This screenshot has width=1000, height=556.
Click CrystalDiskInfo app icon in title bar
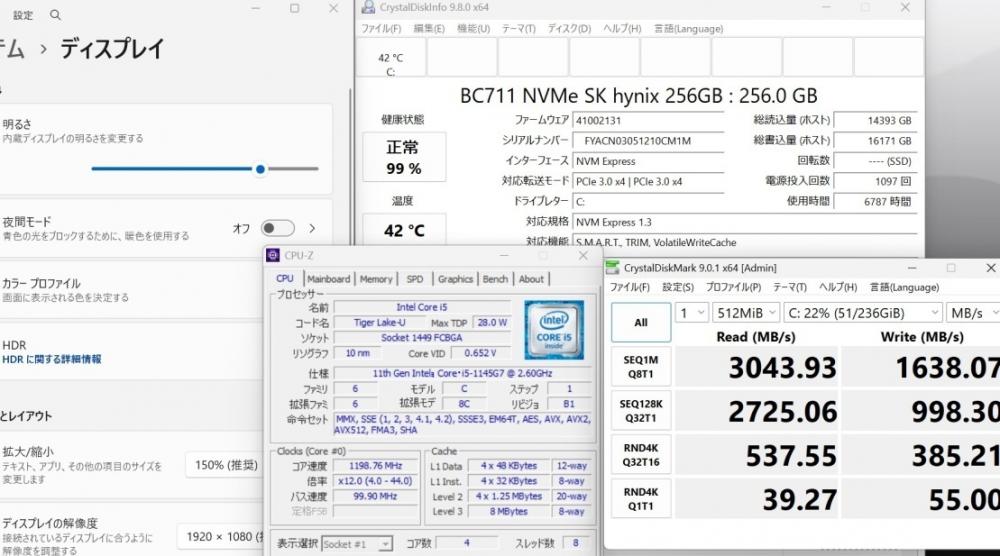[x=367, y=7]
